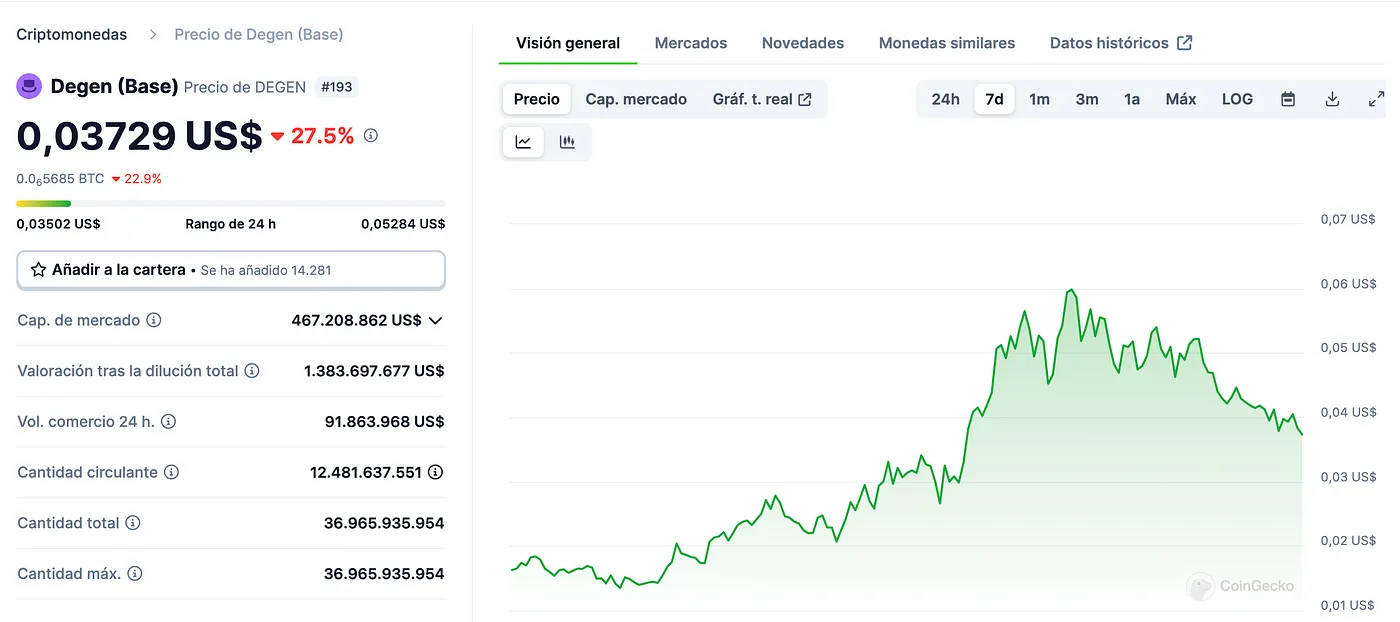
Task: Set chart range to 7d
Action: tap(994, 99)
